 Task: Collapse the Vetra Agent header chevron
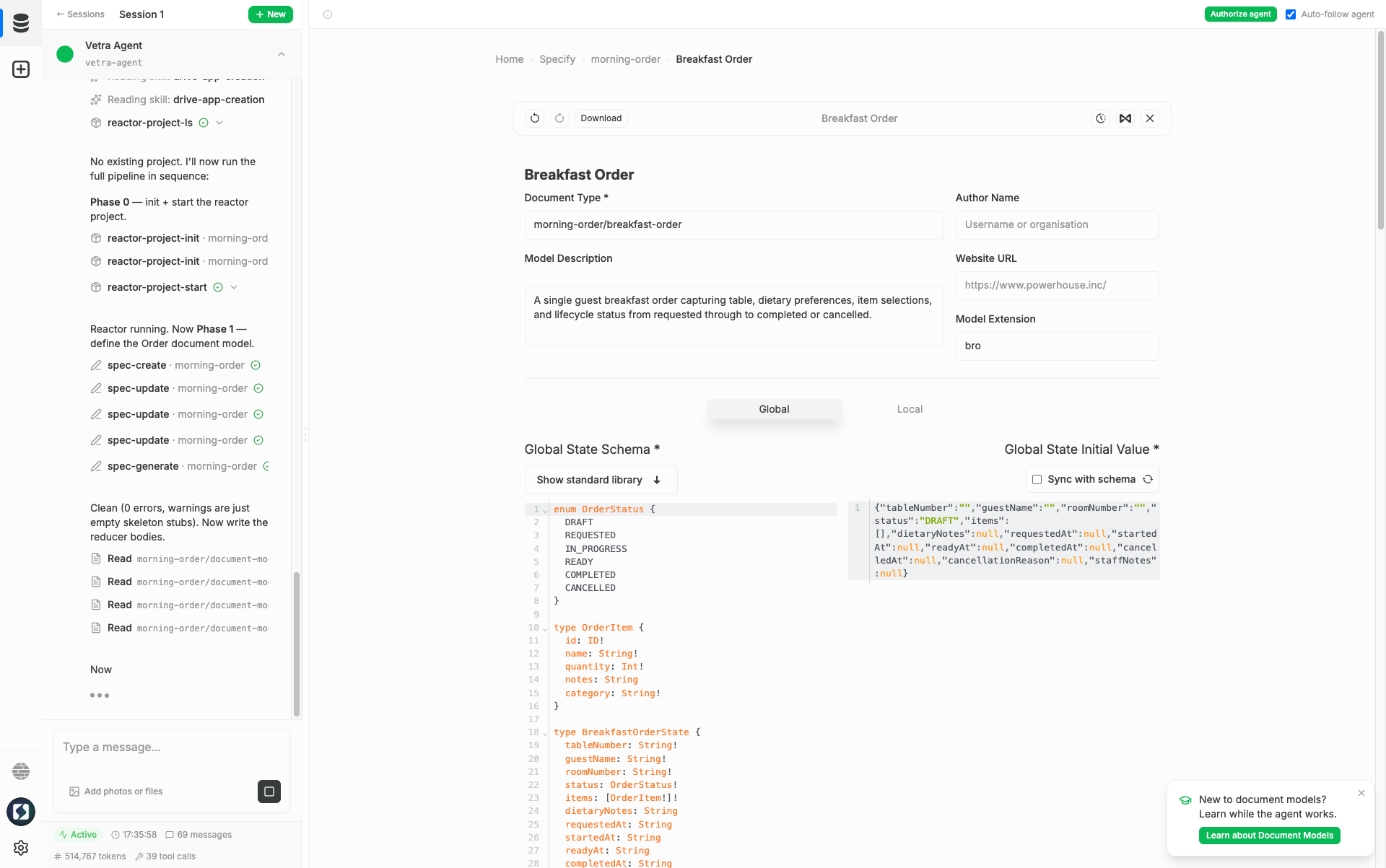[282, 54]
